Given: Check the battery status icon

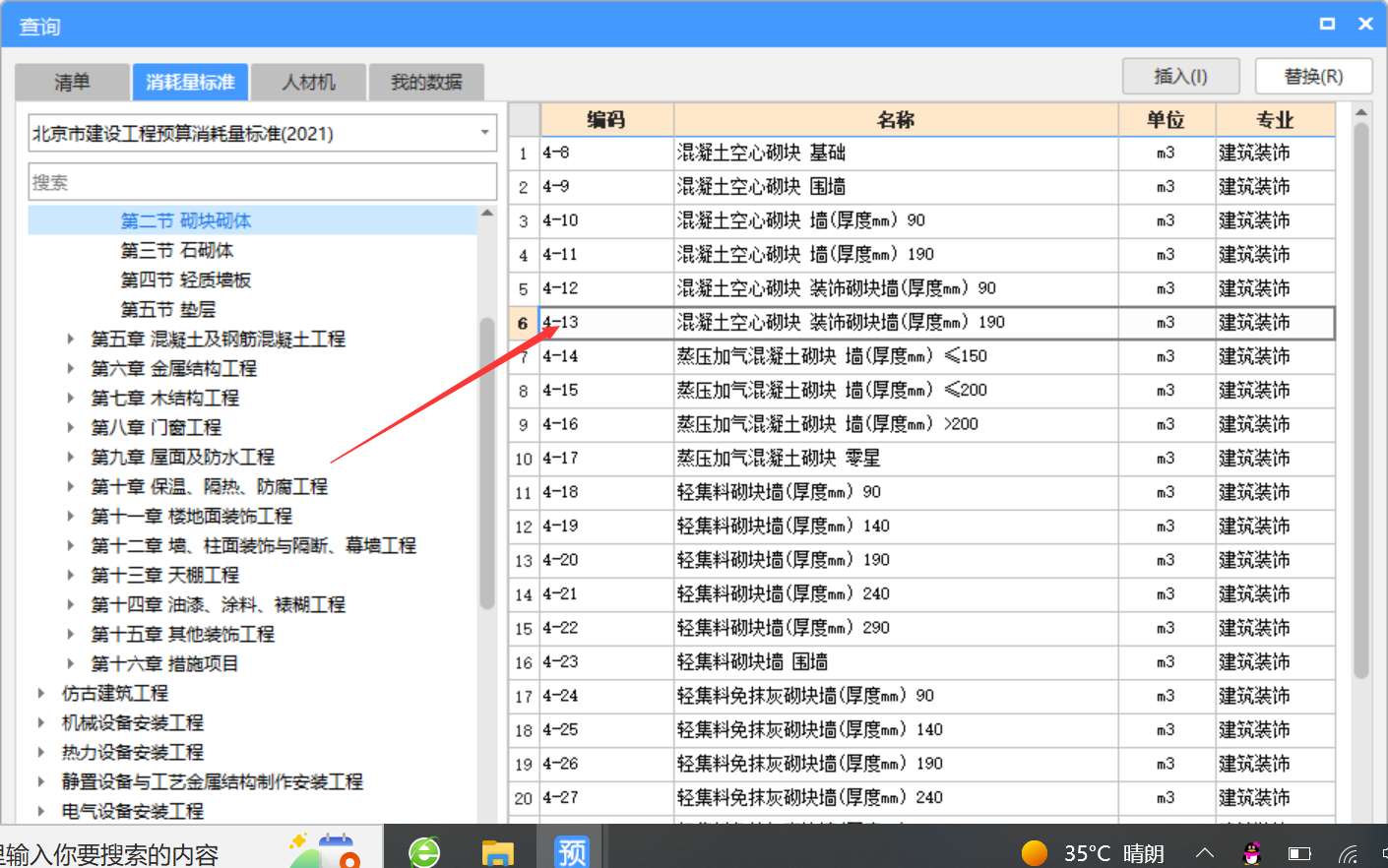Looking at the screenshot, I should [1299, 853].
